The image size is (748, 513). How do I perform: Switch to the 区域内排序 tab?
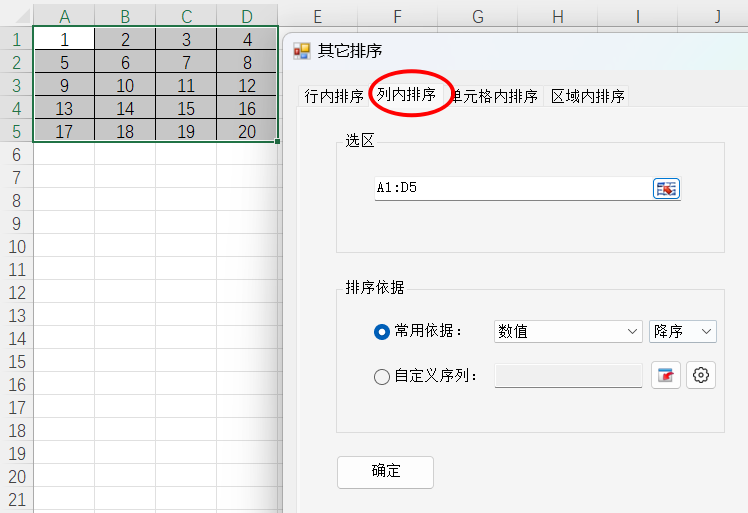pyautogui.click(x=587, y=96)
